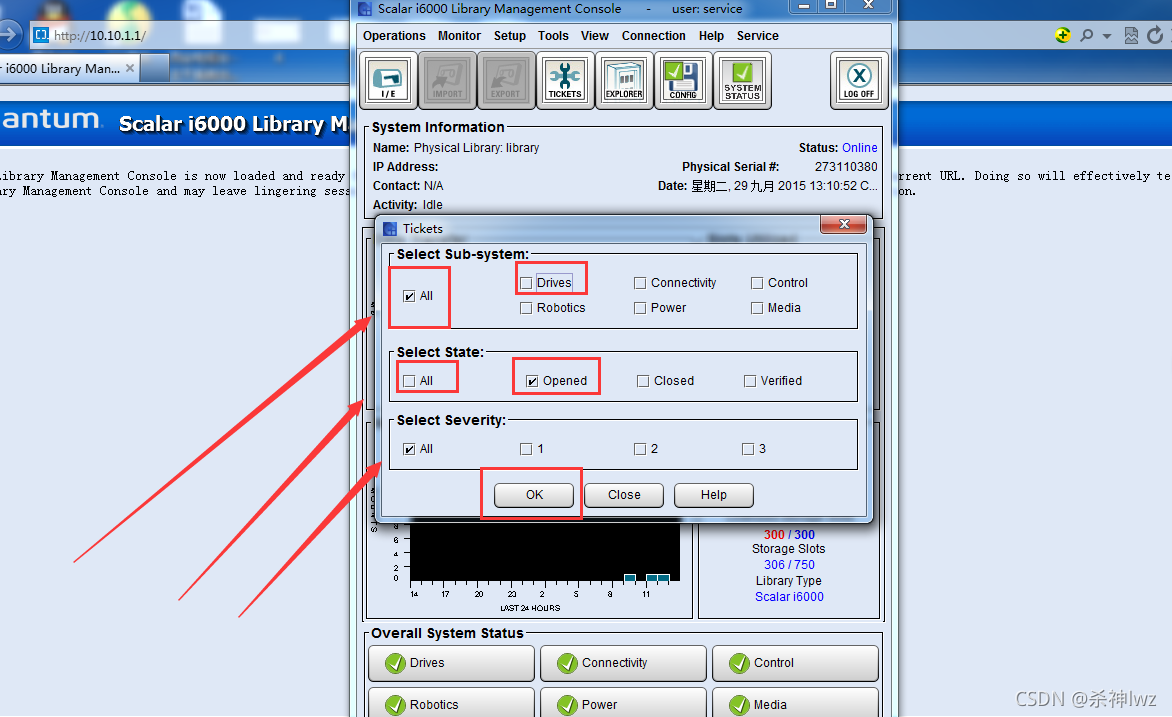
Task: Click OK in the Tickets dialog
Action: (534, 495)
